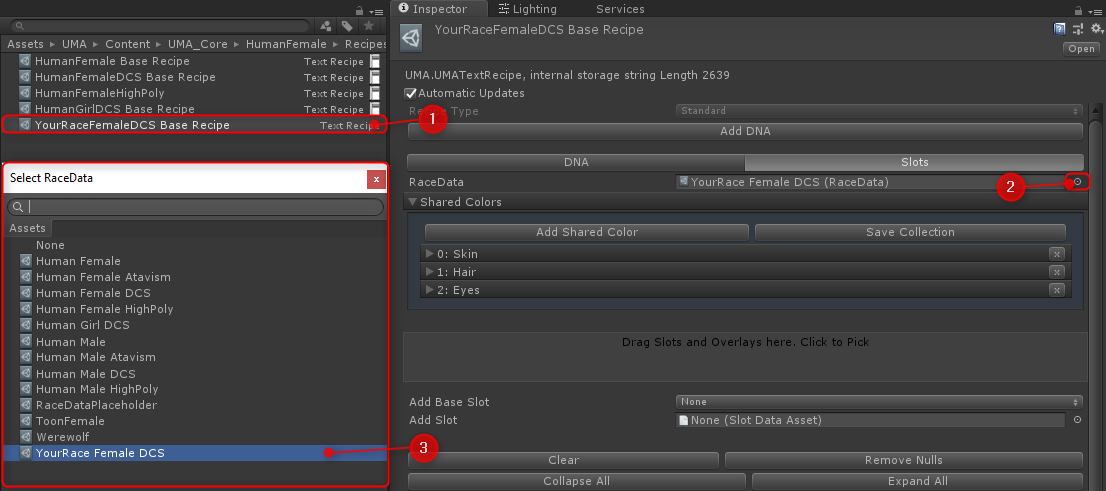Open the Inspector gear settings menu
Image resolution: width=1106 pixels, height=491 pixels.
pyautogui.click(x=1095, y=29)
